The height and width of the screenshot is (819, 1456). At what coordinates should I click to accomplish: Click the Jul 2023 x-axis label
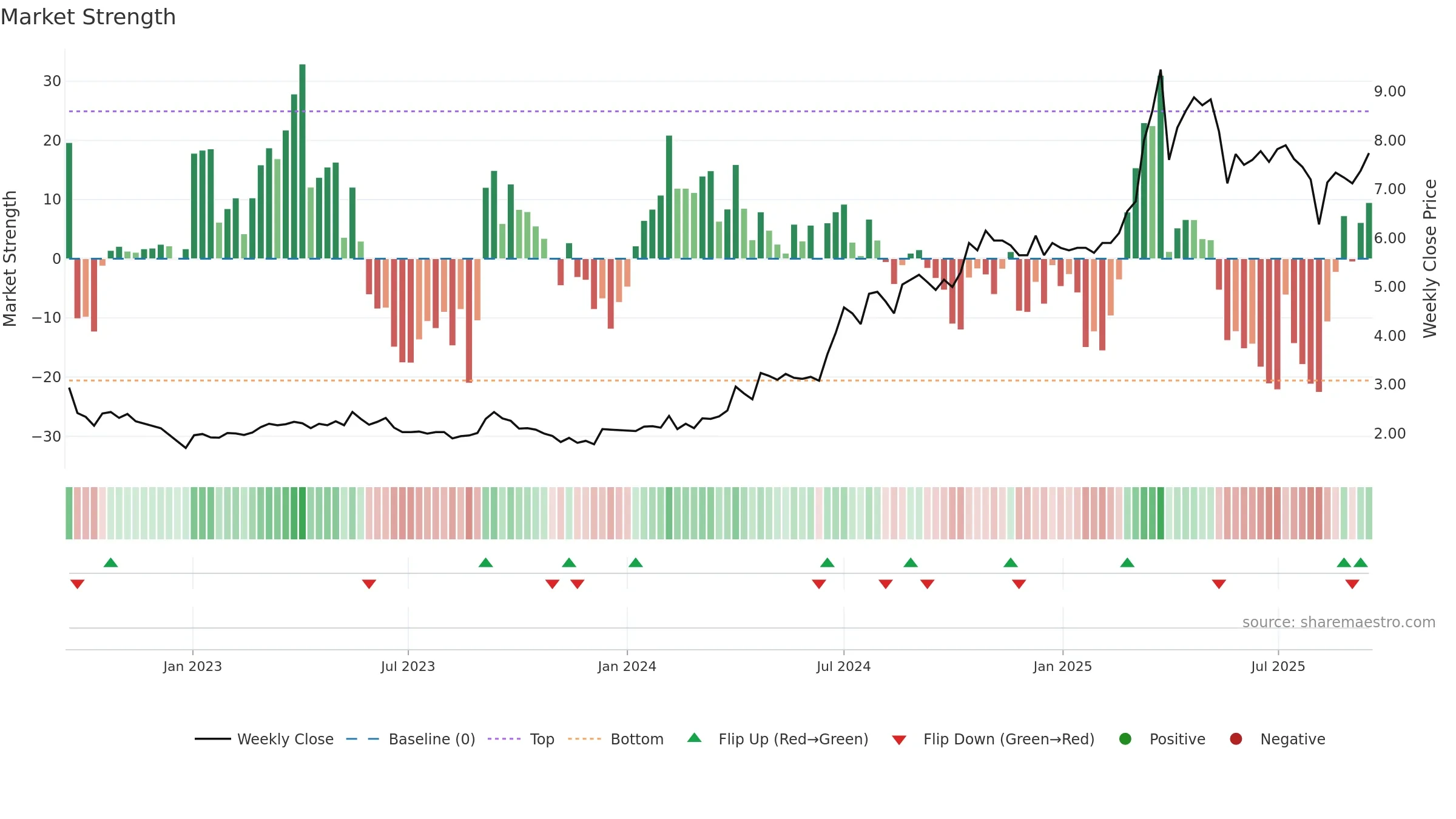tap(408, 667)
